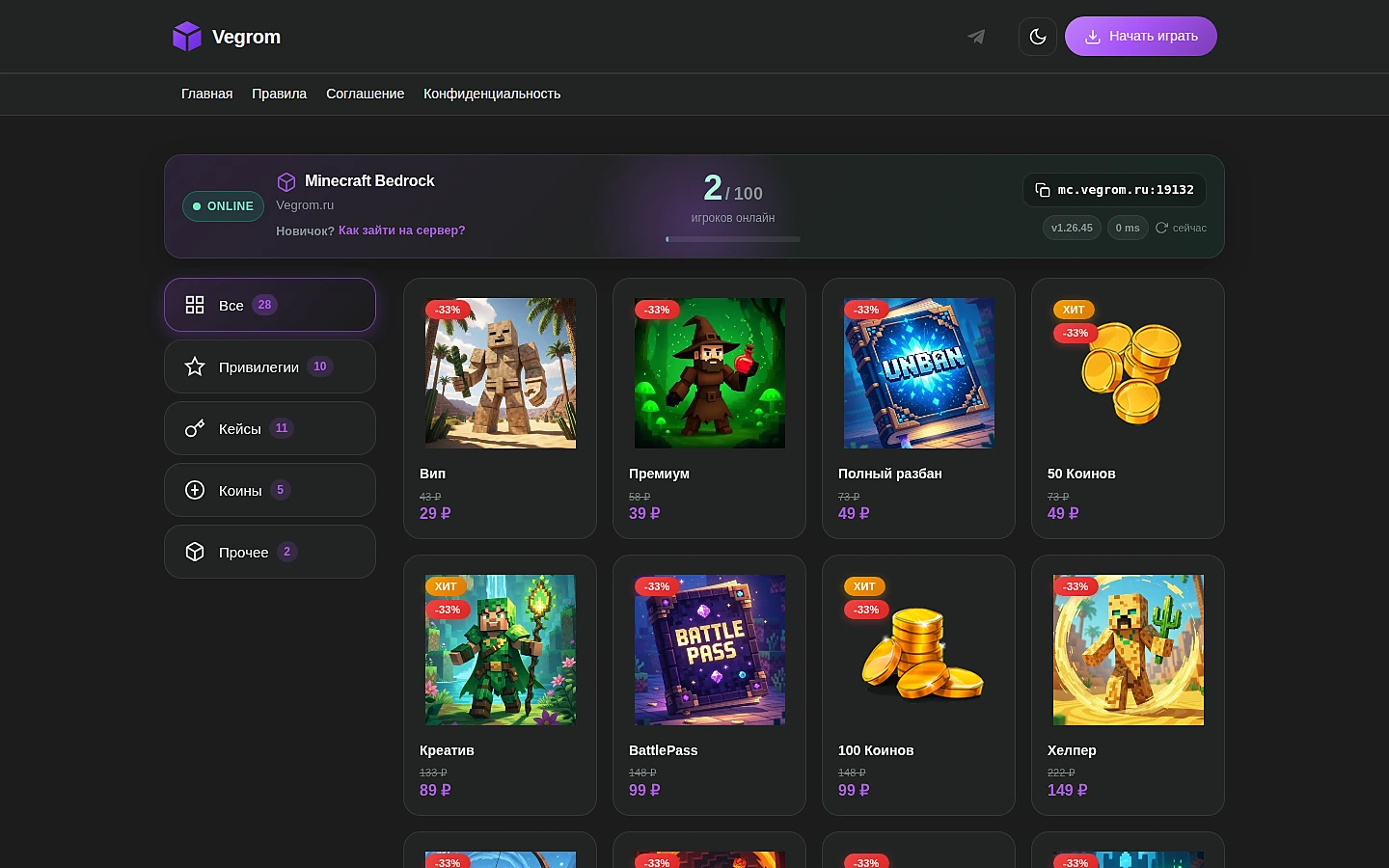1389x868 pixels.
Task: Click the '-33%' badge on Вип
Action: (x=448, y=310)
